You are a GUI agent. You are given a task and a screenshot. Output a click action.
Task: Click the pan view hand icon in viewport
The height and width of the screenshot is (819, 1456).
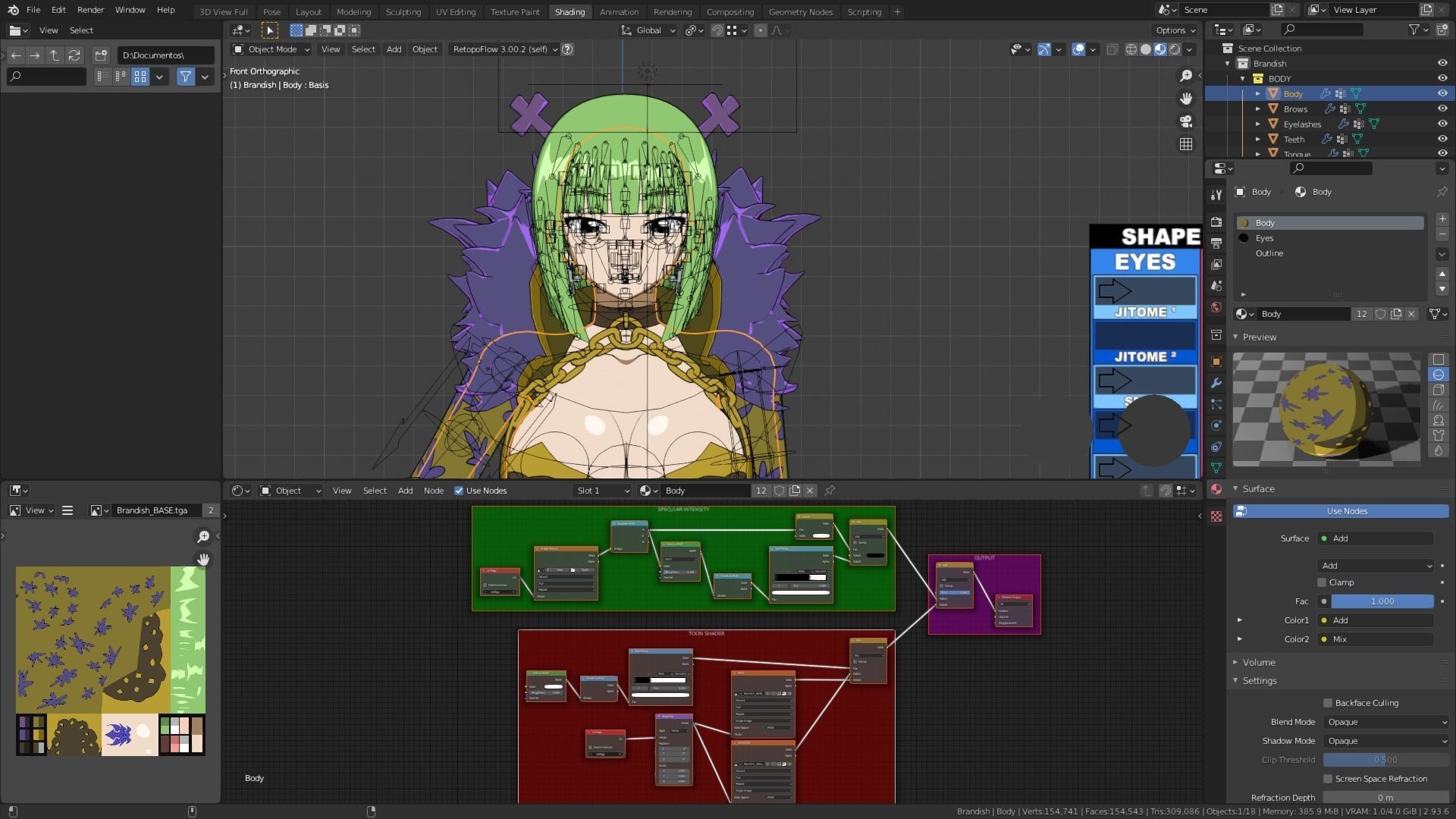click(x=1186, y=99)
